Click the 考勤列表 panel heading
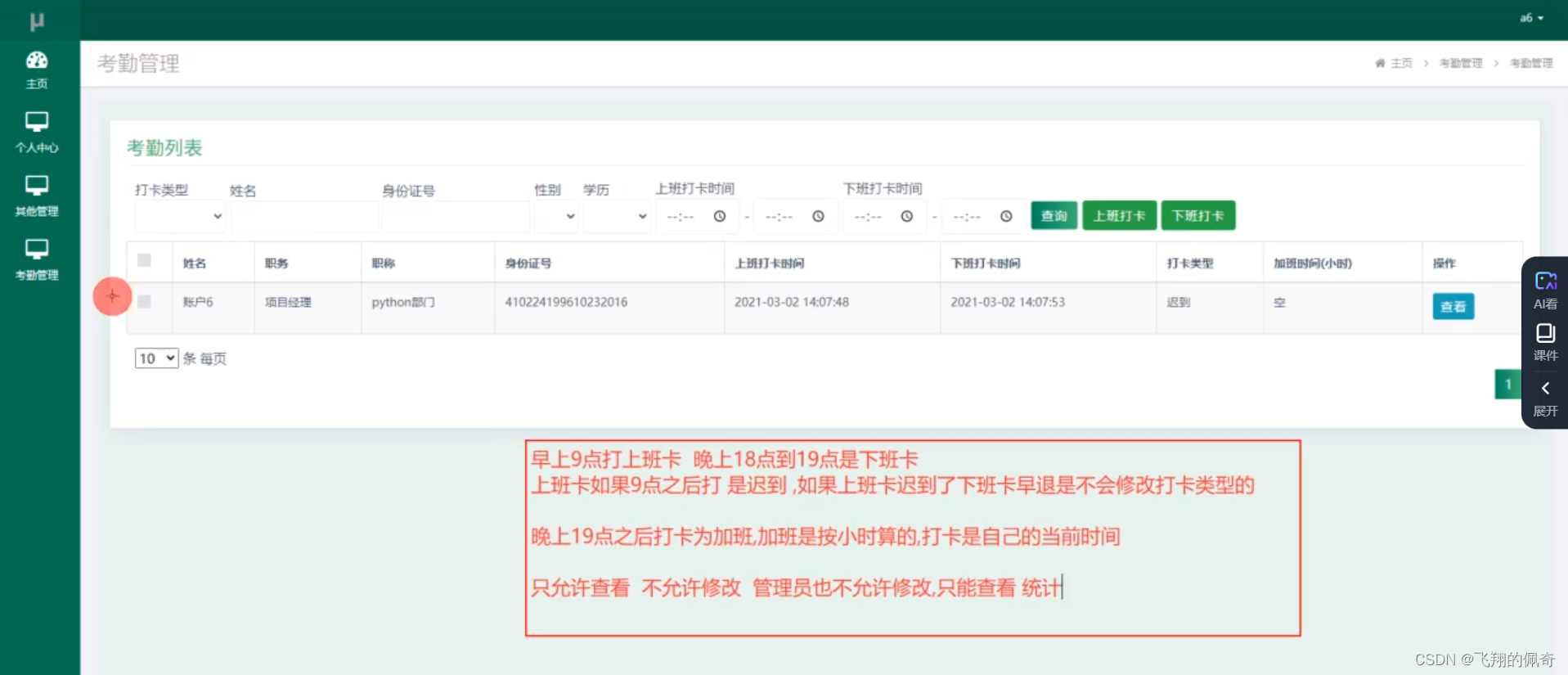Viewport: 1568px width, 675px height. [164, 148]
